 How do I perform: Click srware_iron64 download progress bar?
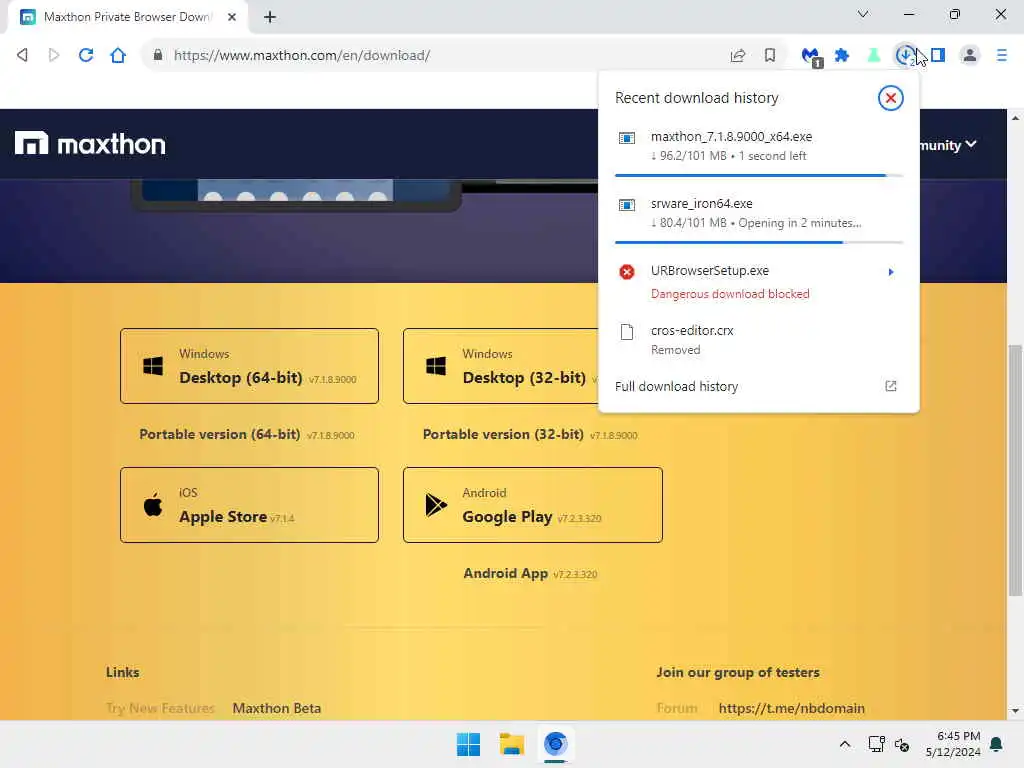click(x=759, y=242)
